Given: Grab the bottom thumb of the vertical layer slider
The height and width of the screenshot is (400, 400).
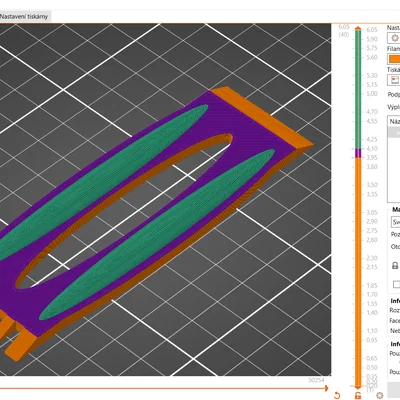Looking at the screenshot, I should (x=358, y=387).
